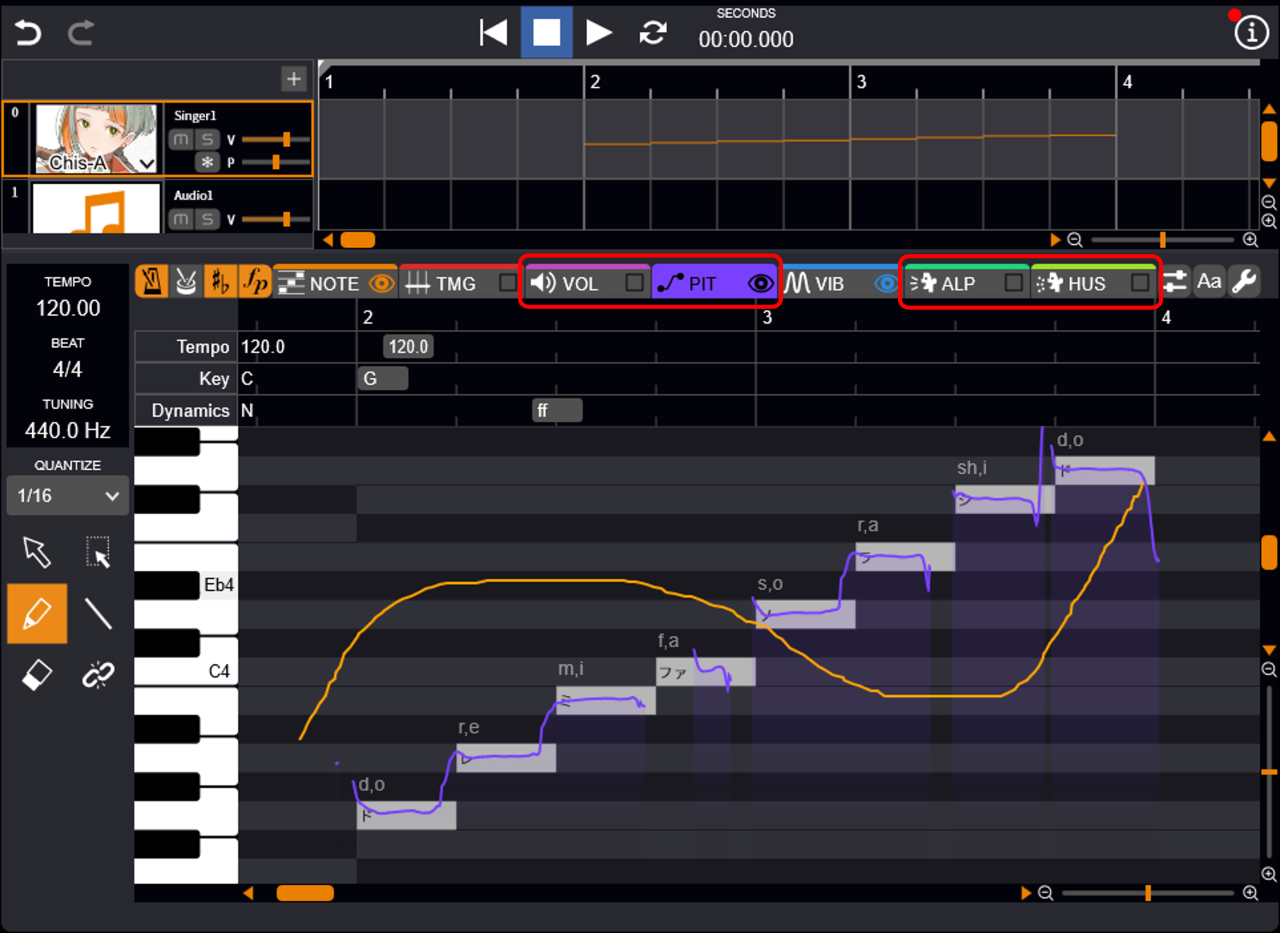The height and width of the screenshot is (933, 1280).
Task: Enable the VOL parameter checkbox
Action: tap(634, 283)
